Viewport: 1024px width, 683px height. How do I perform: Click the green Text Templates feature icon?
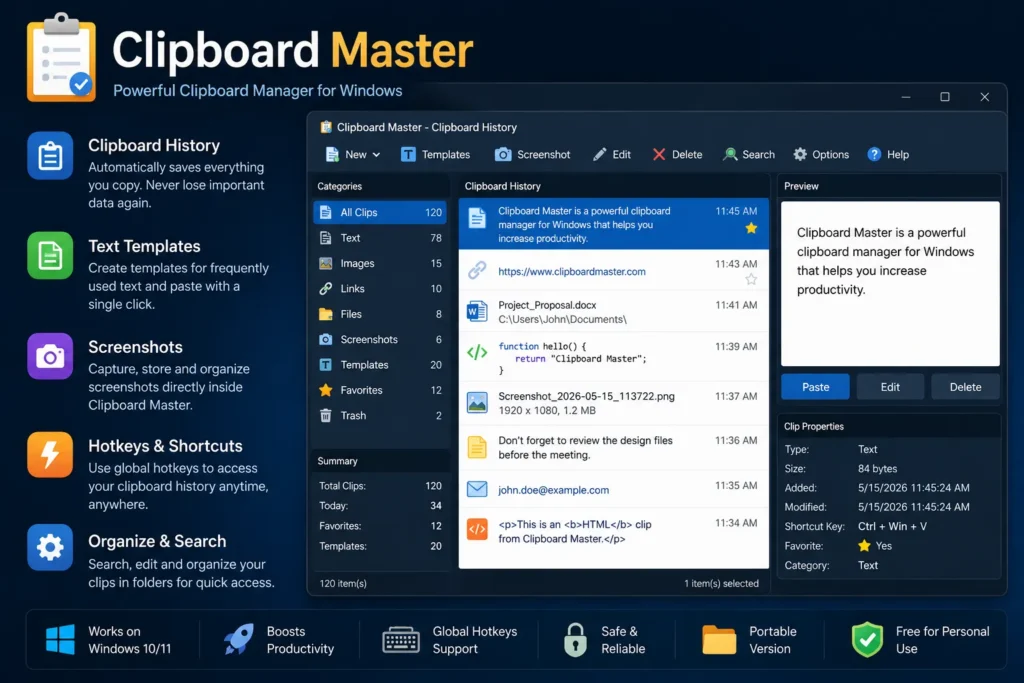[50, 255]
